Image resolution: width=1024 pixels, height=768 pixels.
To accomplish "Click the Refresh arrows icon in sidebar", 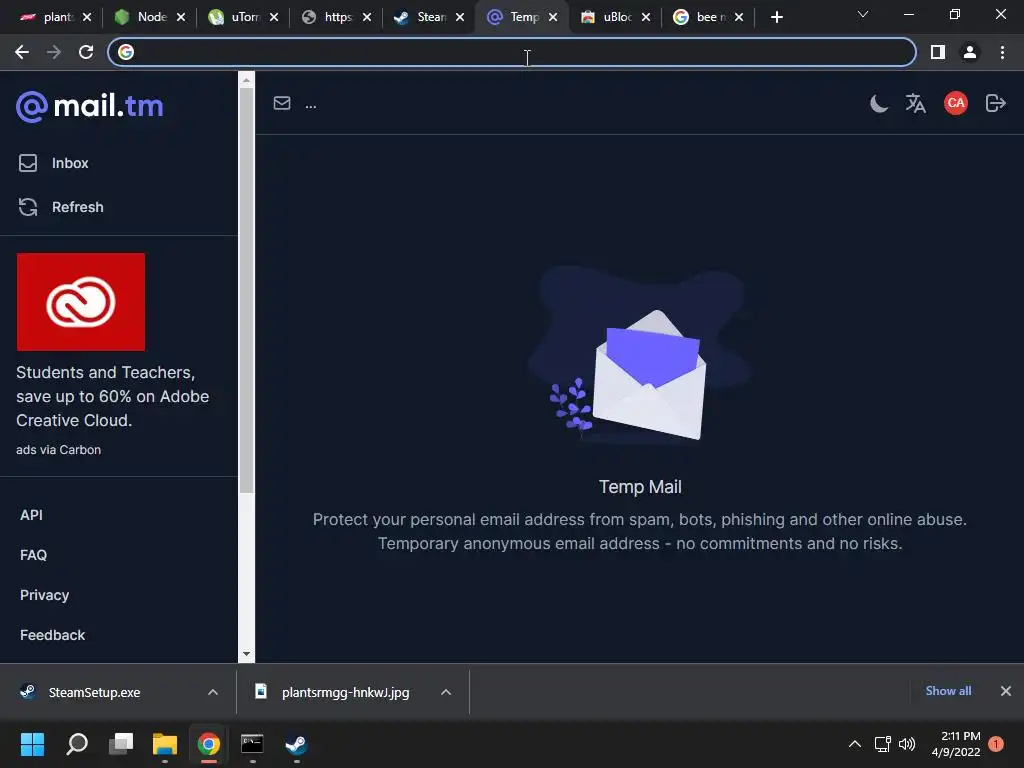I will click(x=28, y=207).
